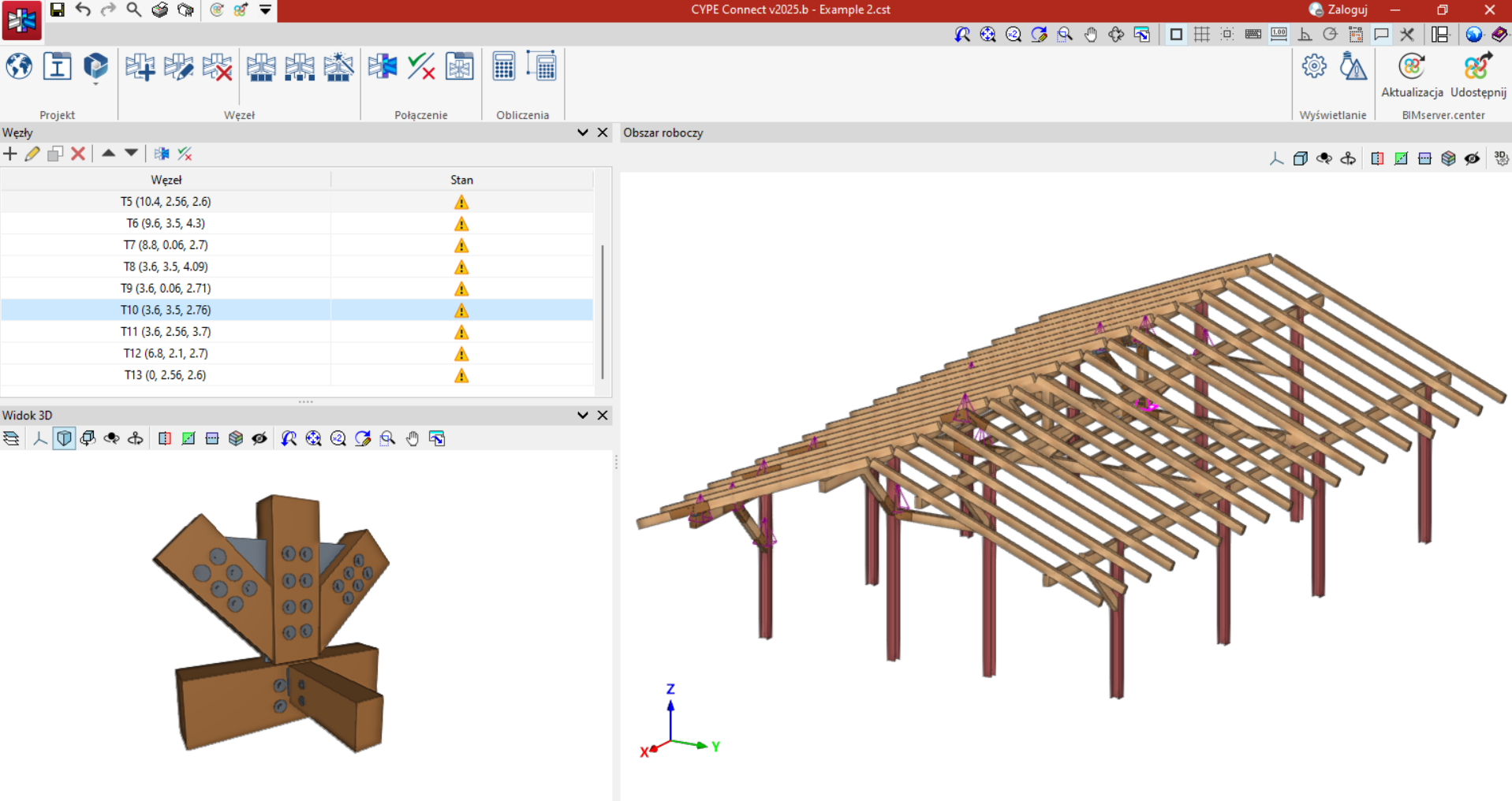Open the quick access toolbar dropdown arrow

(x=266, y=9)
